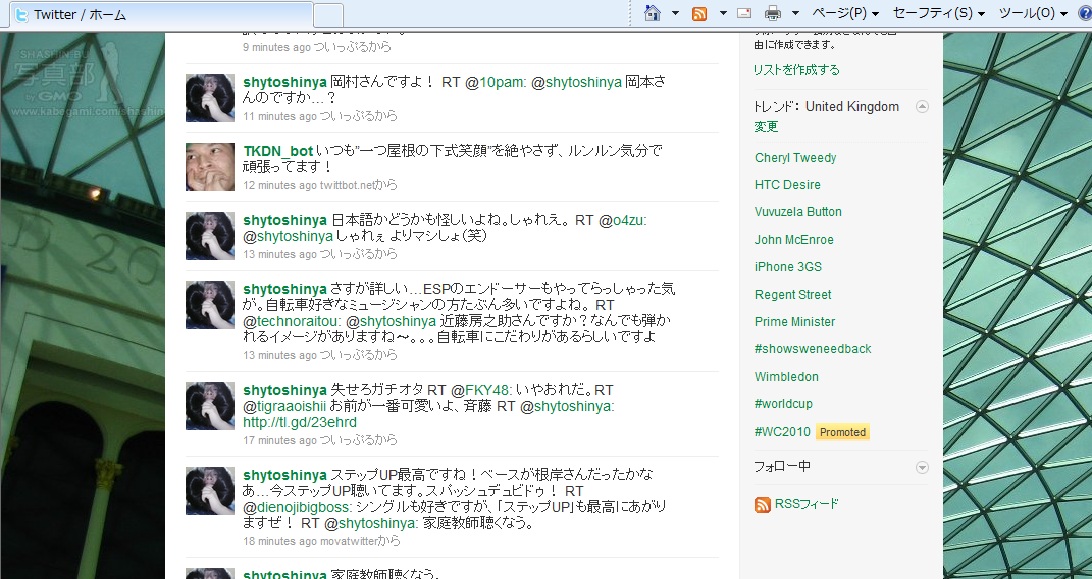Click the Twitter bird favicon on the tab
The height and width of the screenshot is (579, 1092).
point(22,15)
